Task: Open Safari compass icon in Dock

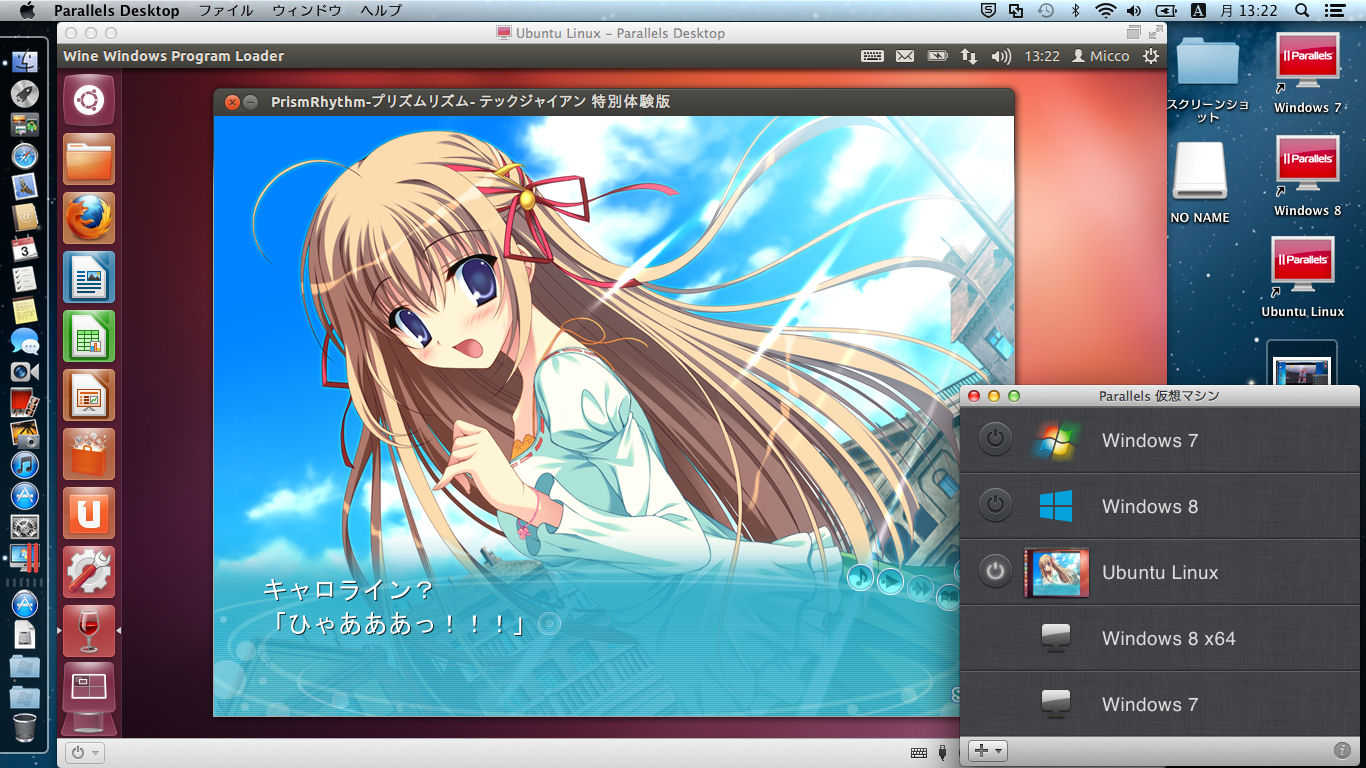Action: tap(25, 156)
